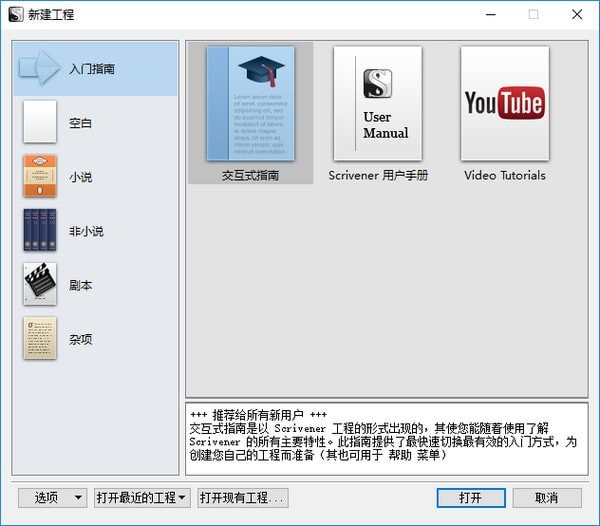Pick the Scrivener User Manual template icon

pyautogui.click(x=377, y=104)
